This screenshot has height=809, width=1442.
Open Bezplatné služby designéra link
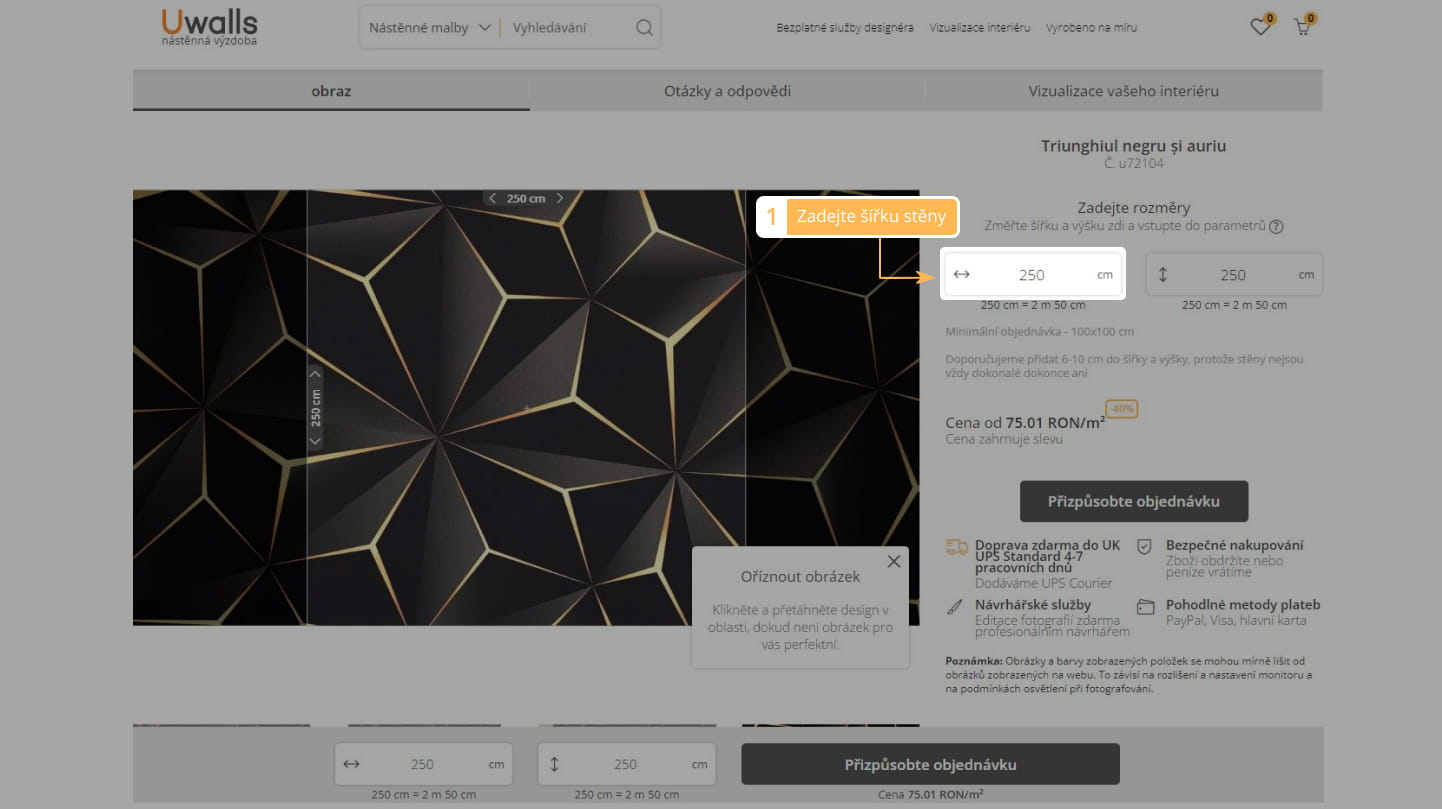click(x=844, y=28)
